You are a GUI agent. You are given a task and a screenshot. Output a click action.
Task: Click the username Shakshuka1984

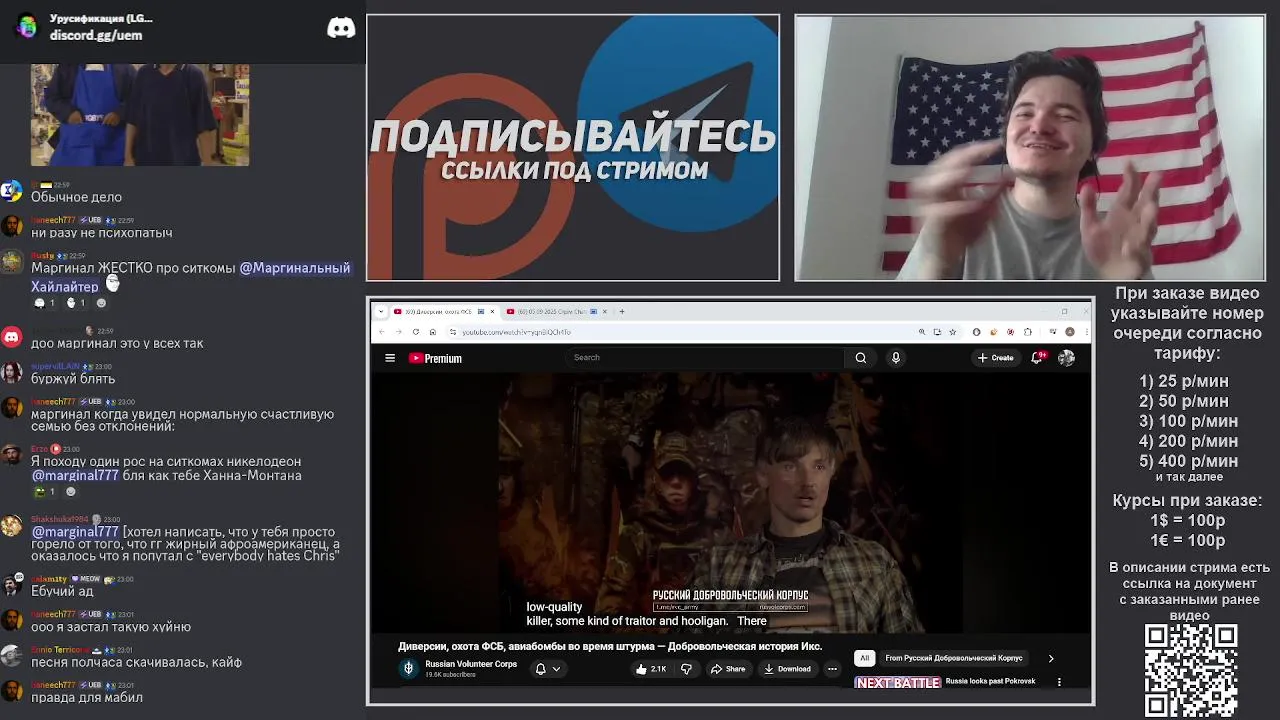60,519
